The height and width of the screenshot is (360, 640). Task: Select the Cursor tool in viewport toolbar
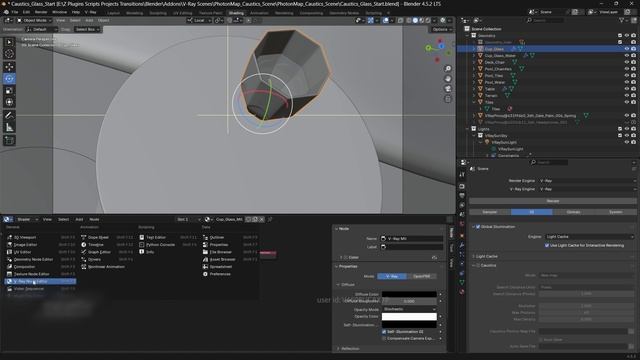click(9, 54)
